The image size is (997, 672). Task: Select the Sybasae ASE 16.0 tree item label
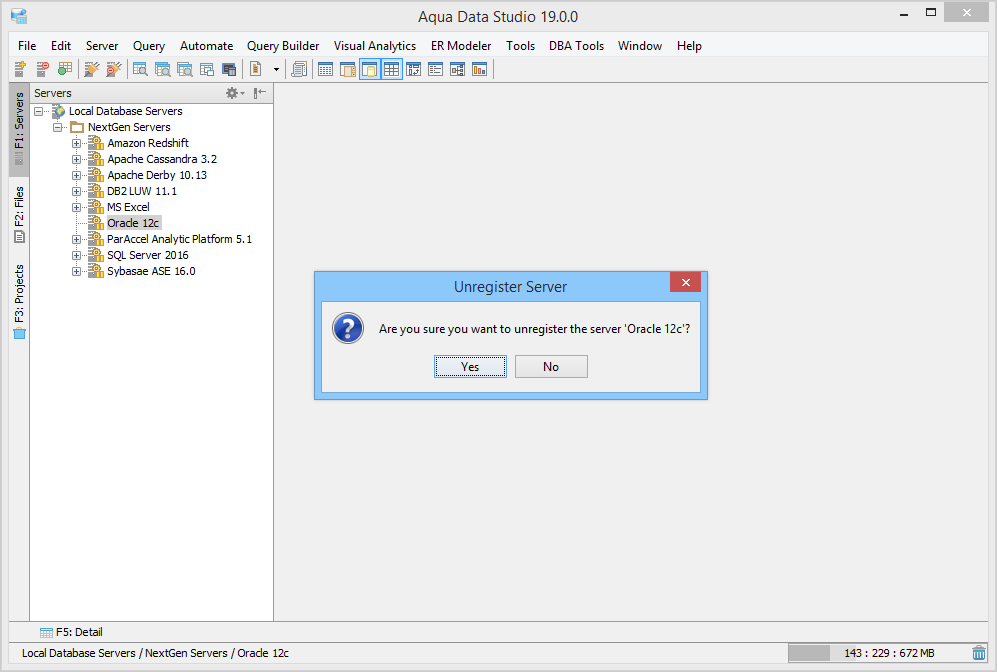coord(151,271)
